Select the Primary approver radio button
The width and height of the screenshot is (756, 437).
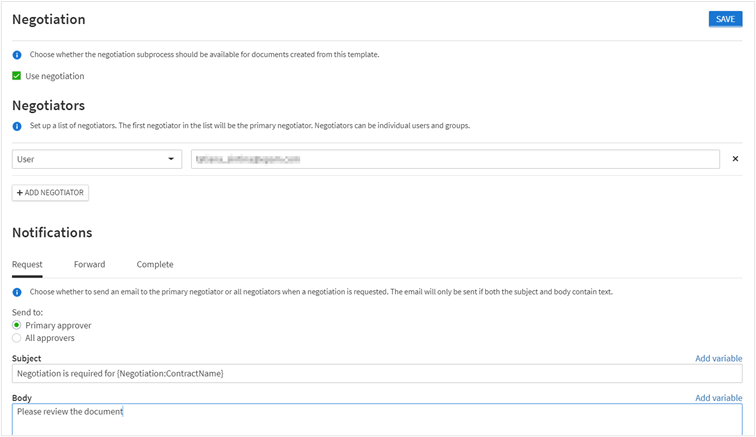click(17, 325)
